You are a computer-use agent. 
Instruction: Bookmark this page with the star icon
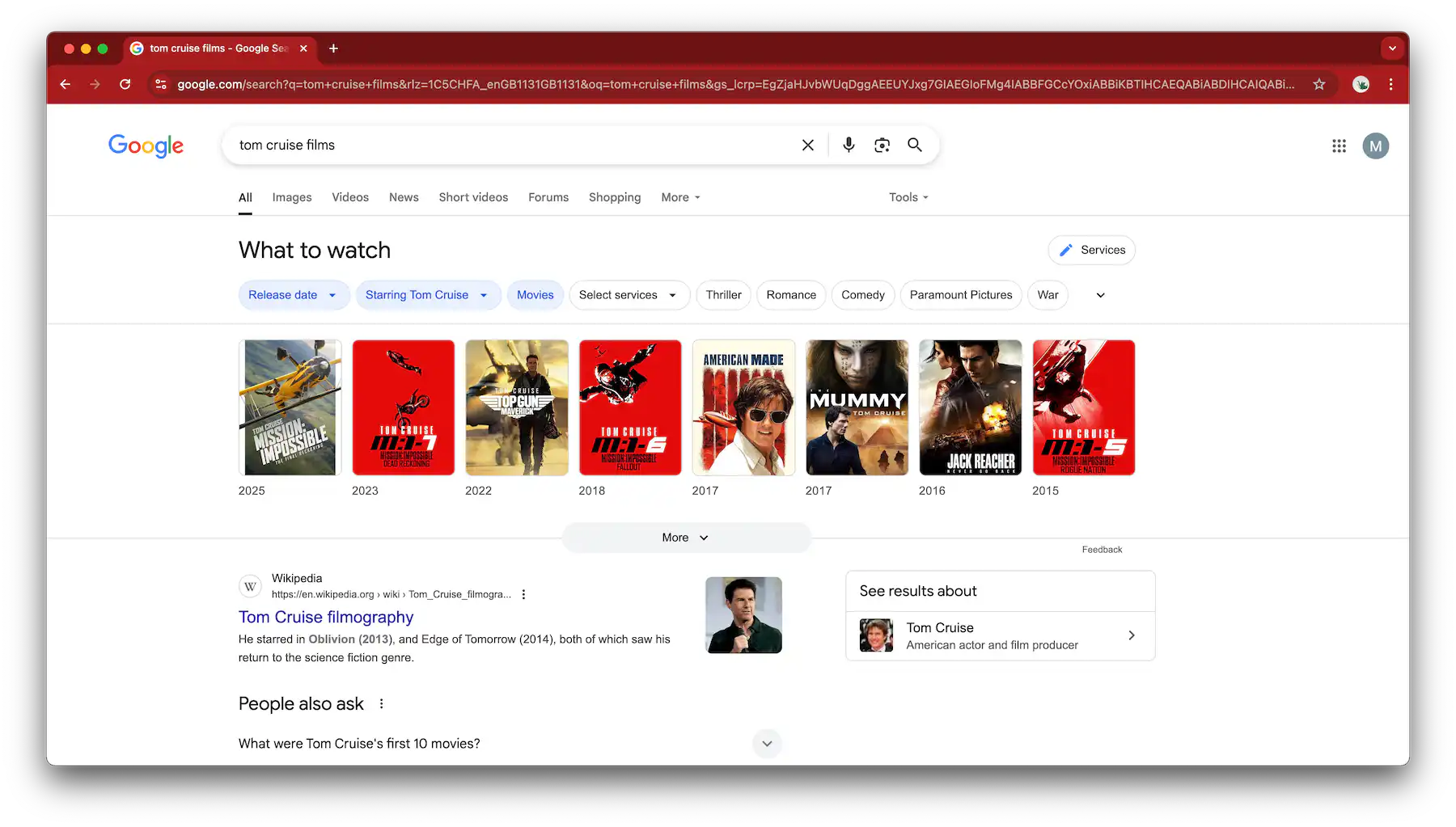(1319, 84)
